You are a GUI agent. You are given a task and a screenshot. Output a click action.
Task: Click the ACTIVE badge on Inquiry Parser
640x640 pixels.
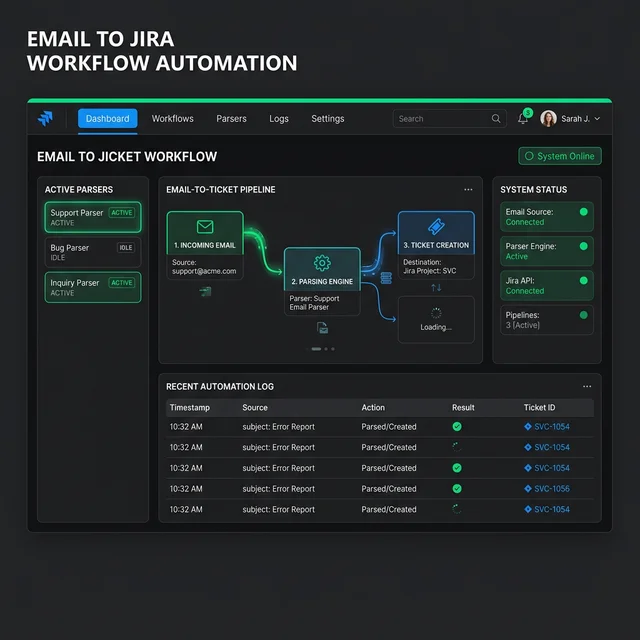[122, 283]
